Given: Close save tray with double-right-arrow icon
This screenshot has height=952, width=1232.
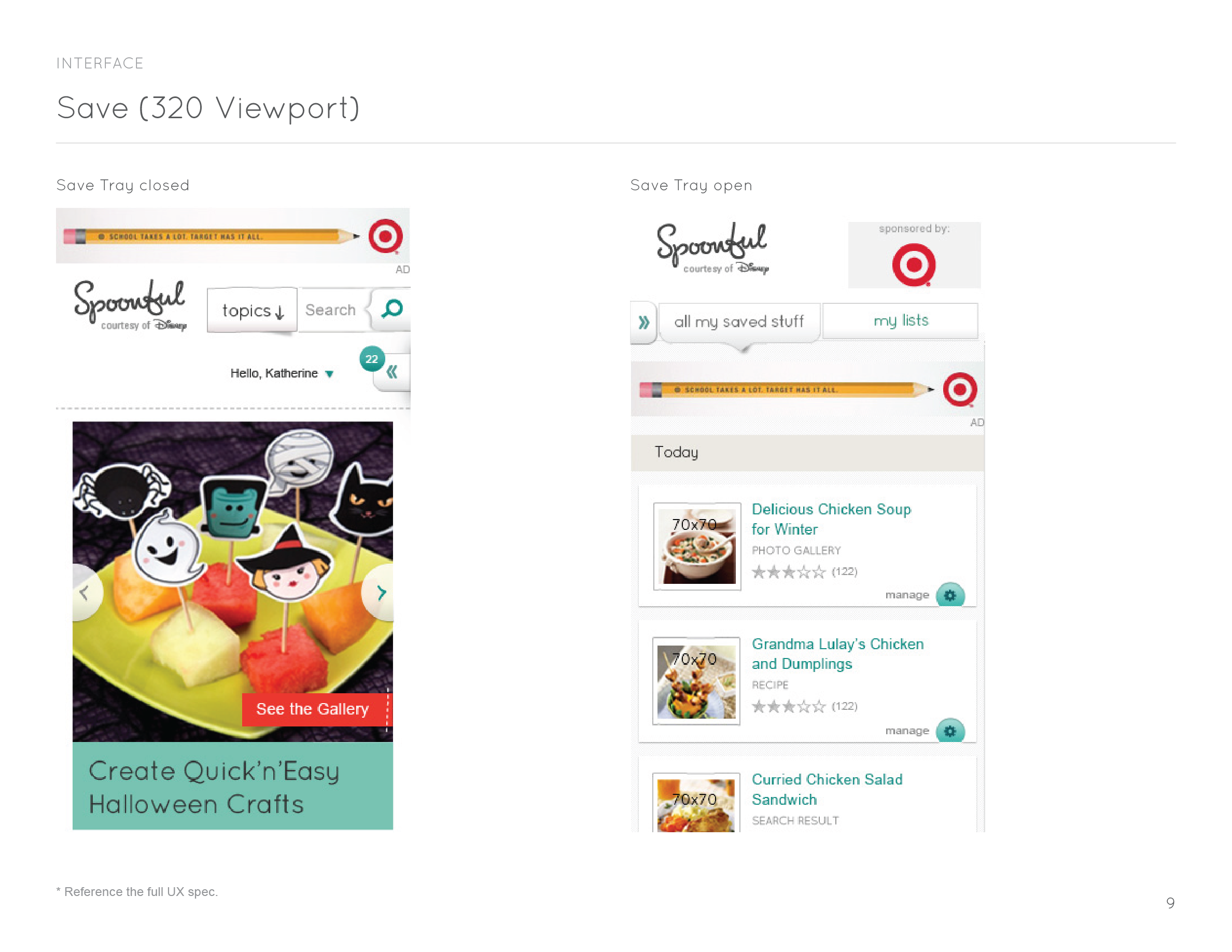Looking at the screenshot, I should 643,323.
